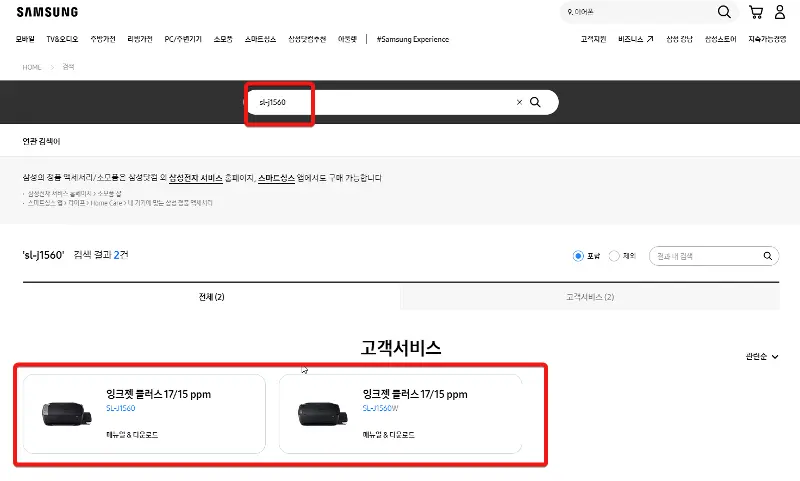This screenshot has width=800, height=481.
Task: Click the 삼성스토어 link
Action: [720, 39]
